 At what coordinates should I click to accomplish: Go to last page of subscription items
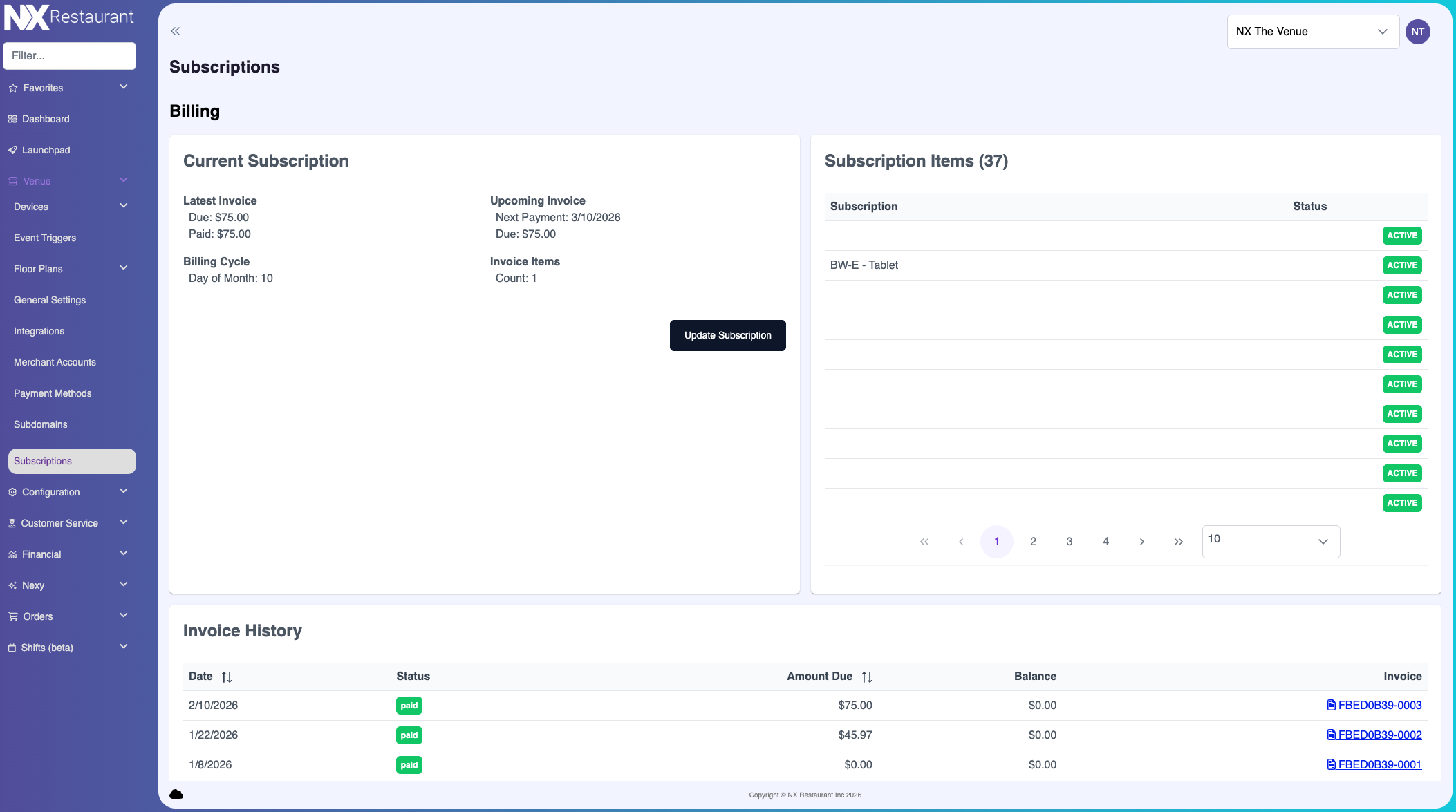click(x=1178, y=542)
